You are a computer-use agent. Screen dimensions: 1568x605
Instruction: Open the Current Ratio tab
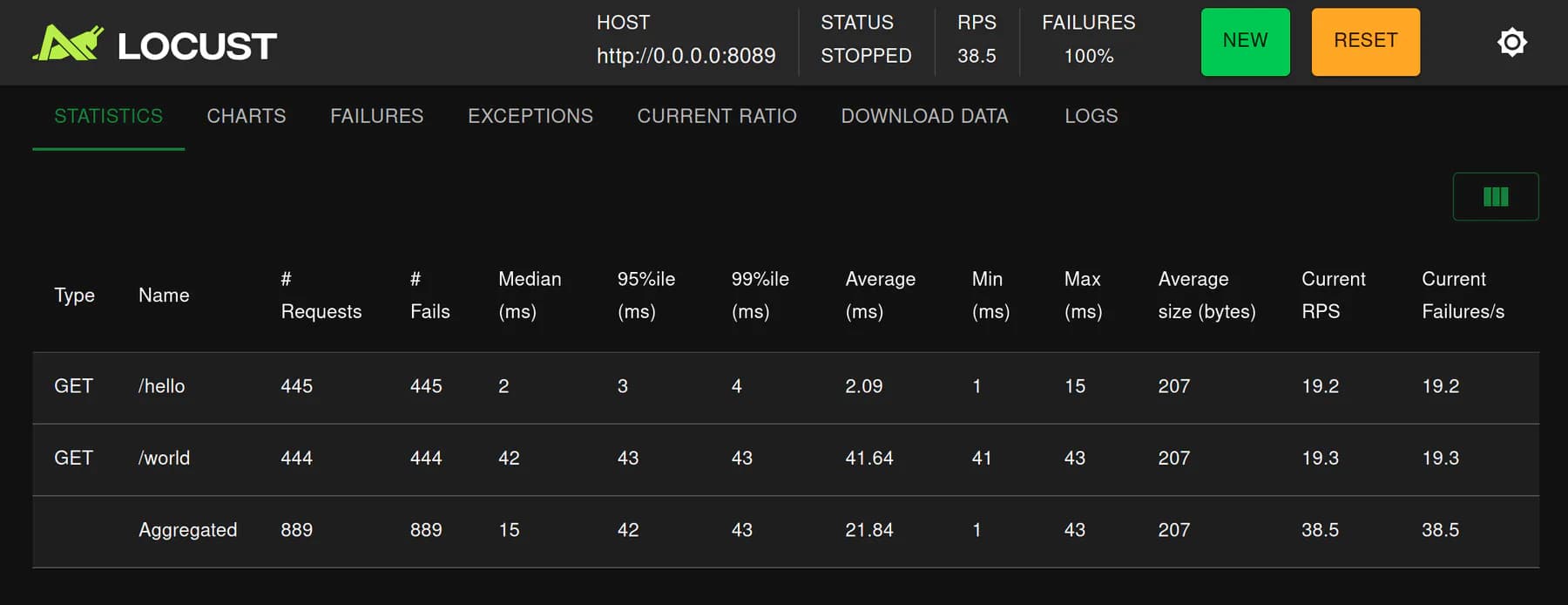pos(717,117)
